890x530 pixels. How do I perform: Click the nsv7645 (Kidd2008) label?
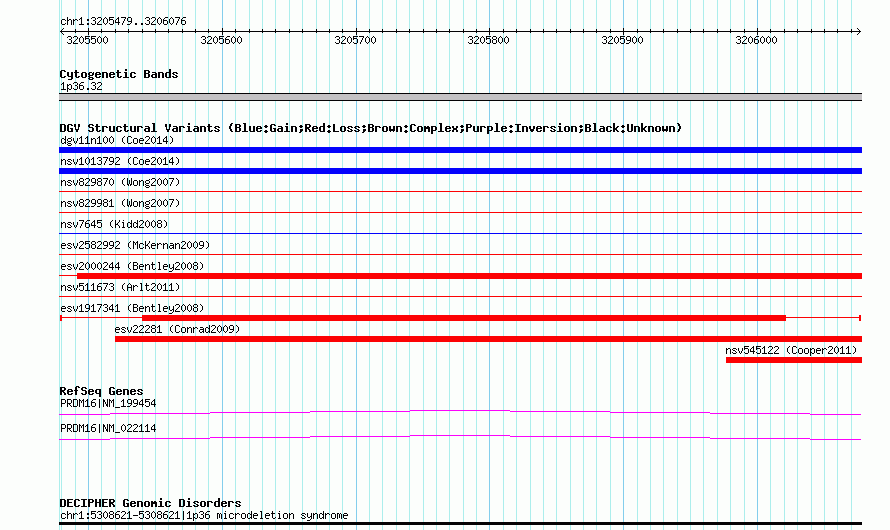click(x=114, y=224)
